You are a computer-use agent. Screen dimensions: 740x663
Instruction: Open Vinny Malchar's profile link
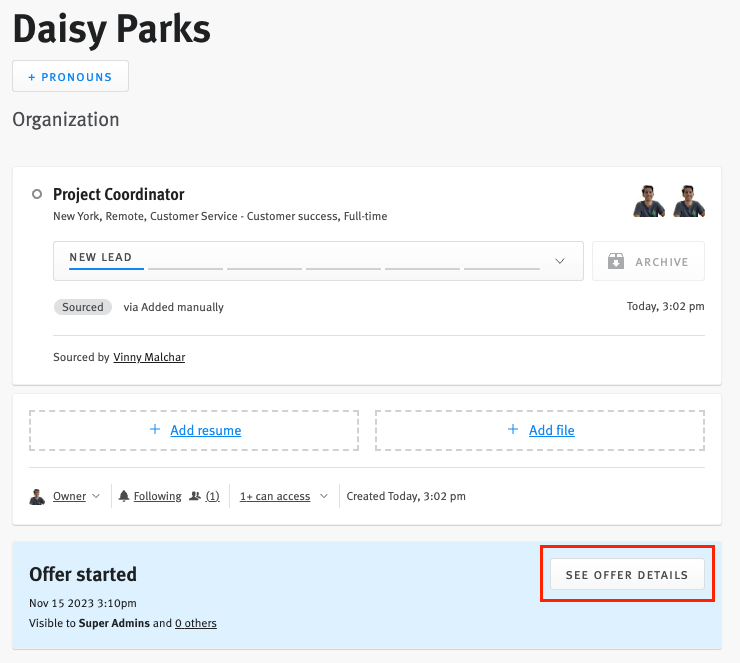pyautogui.click(x=149, y=357)
